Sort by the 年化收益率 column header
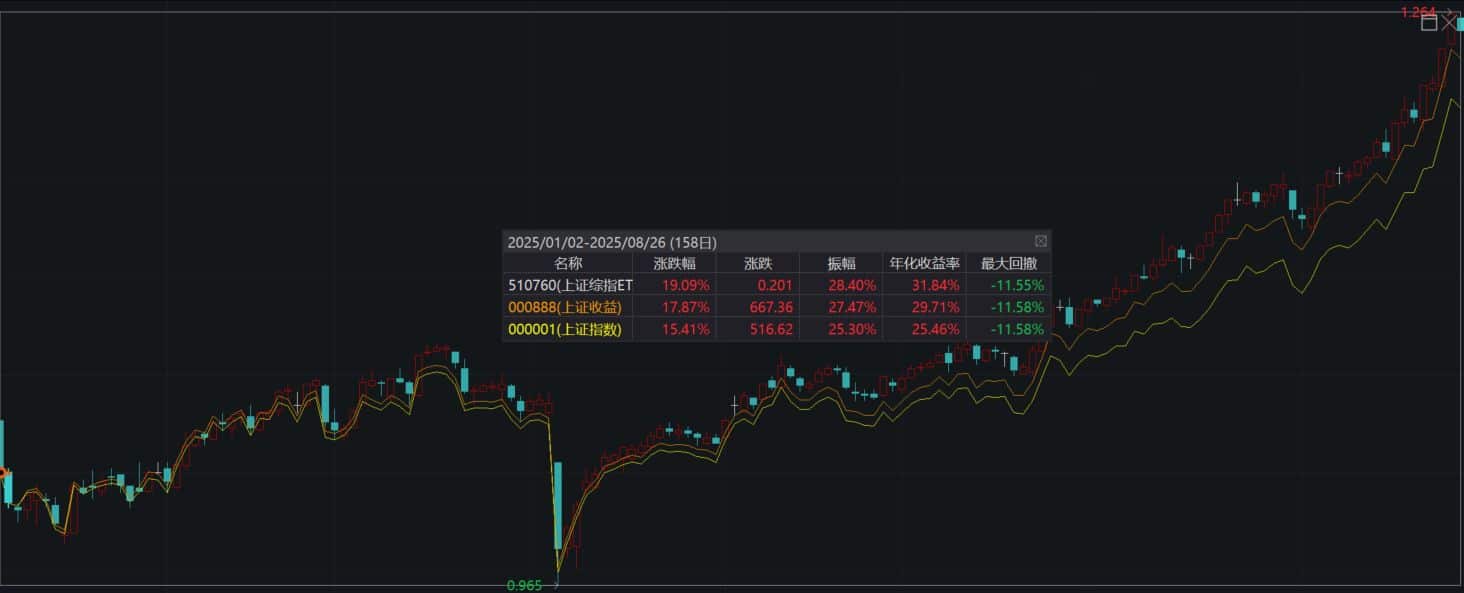The height and width of the screenshot is (593, 1464). [924, 262]
